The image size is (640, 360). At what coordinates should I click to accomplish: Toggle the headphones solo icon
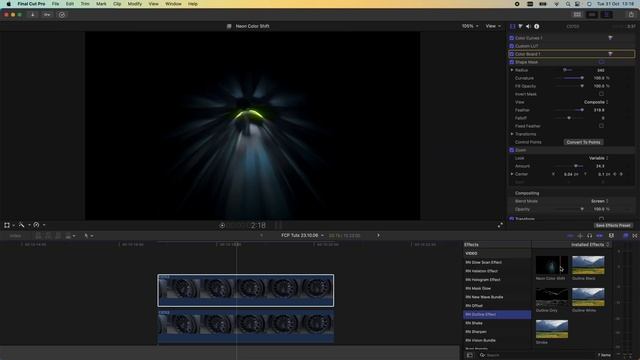[589, 236]
